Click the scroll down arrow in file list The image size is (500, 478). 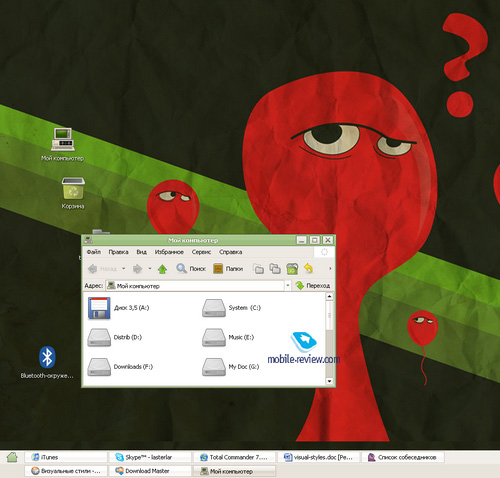pos(329,381)
